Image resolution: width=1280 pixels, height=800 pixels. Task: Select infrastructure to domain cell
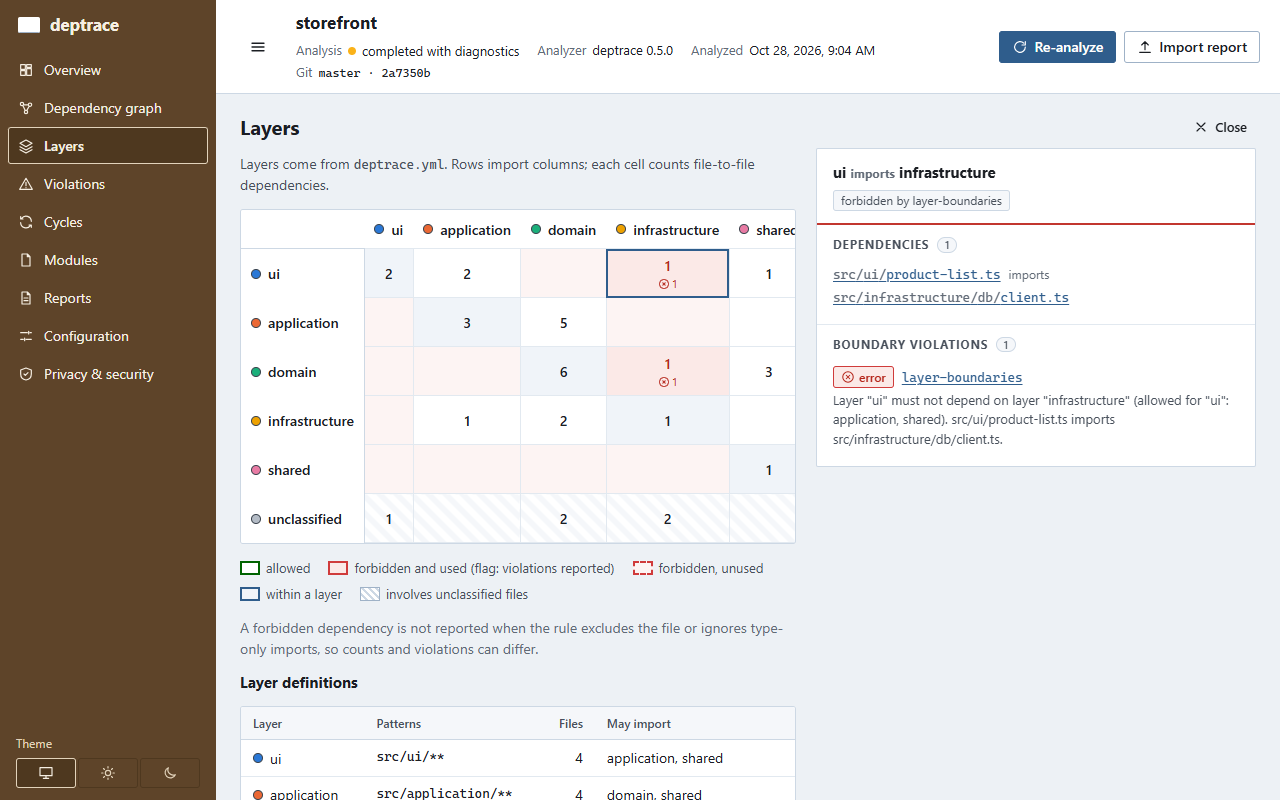(564, 420)
